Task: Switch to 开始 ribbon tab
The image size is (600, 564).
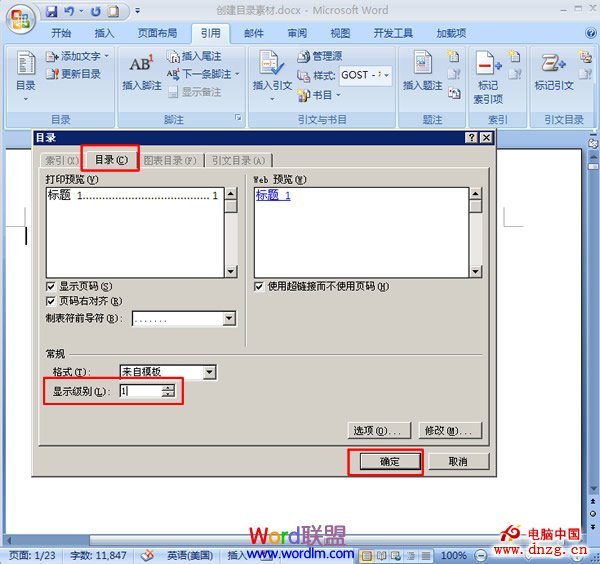Action: point(61,33)
